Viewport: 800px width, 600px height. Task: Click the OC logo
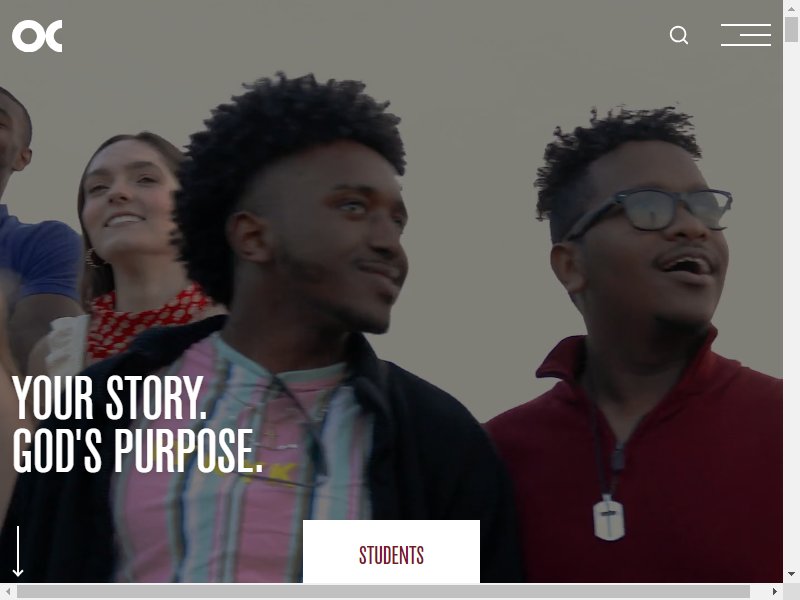(37, 36)
